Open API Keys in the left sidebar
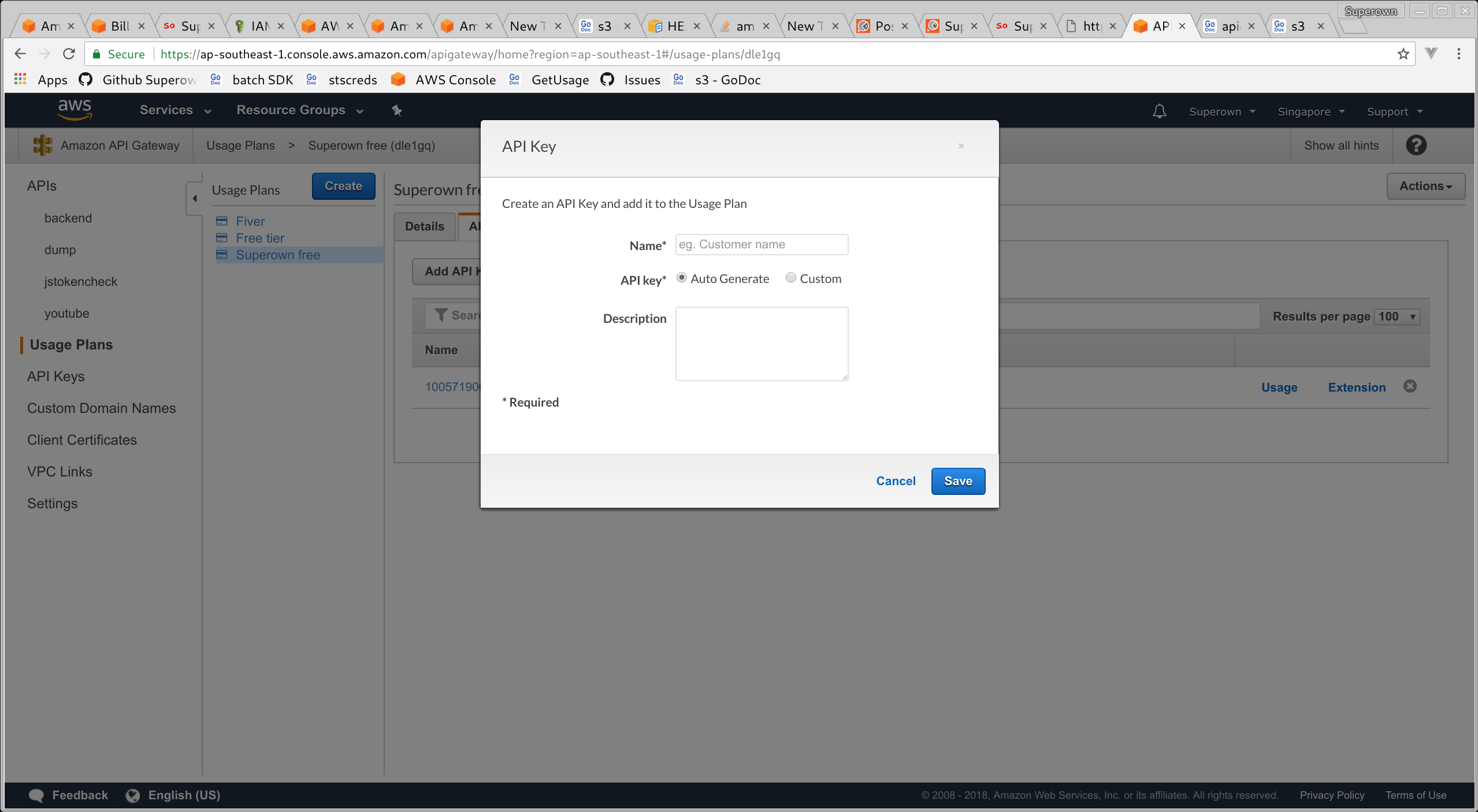The image size is (1478, 812). (55, 377)
